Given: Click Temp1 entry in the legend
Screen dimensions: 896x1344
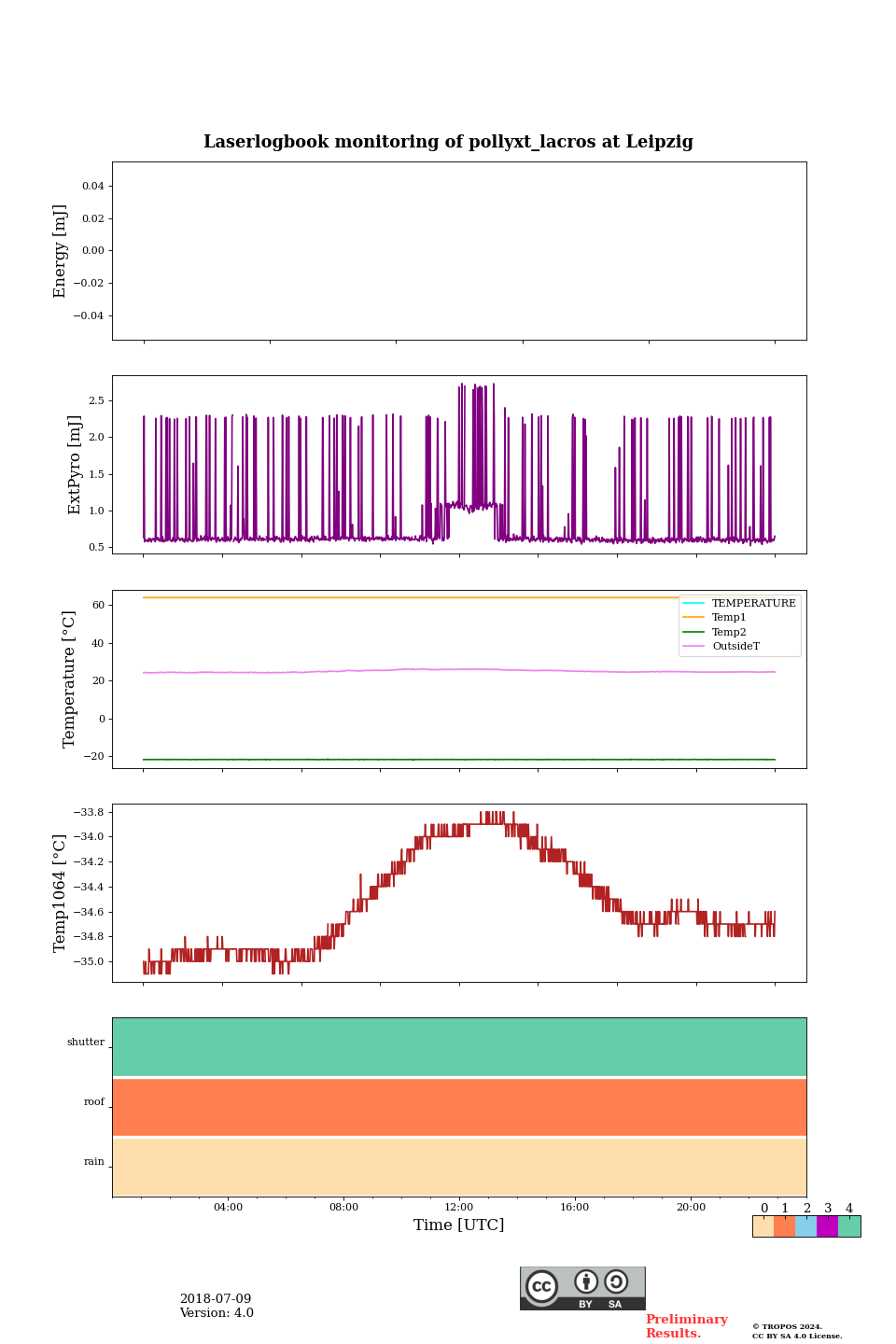Looking at the screenshot, I should tap(715, 617).
